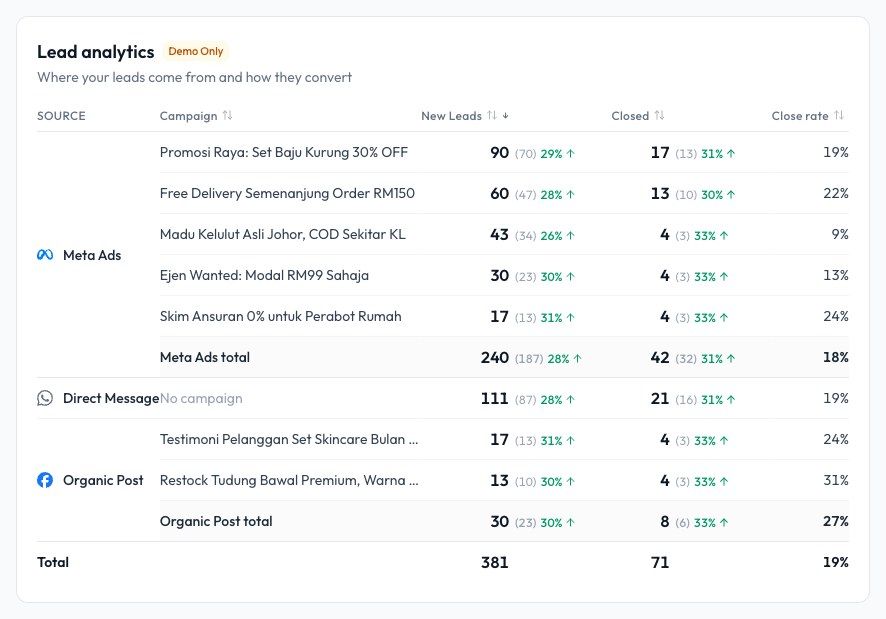Click the Closed column header
This screenshot has width=886, height=619.
coord(630,116)
